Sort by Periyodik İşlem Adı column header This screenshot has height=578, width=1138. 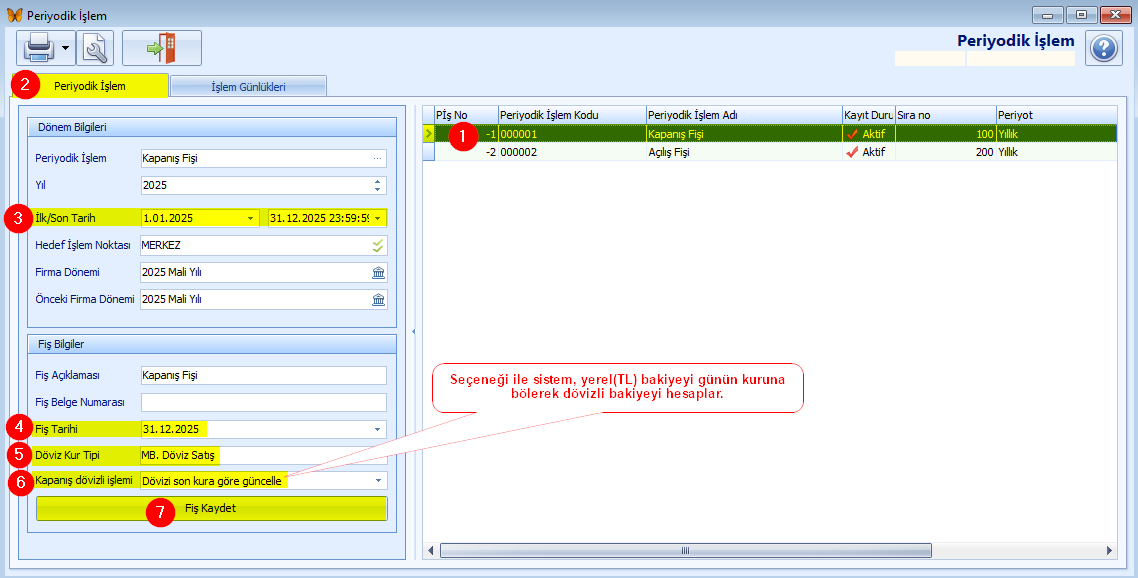pyautogui.click(x=743, y=115)
